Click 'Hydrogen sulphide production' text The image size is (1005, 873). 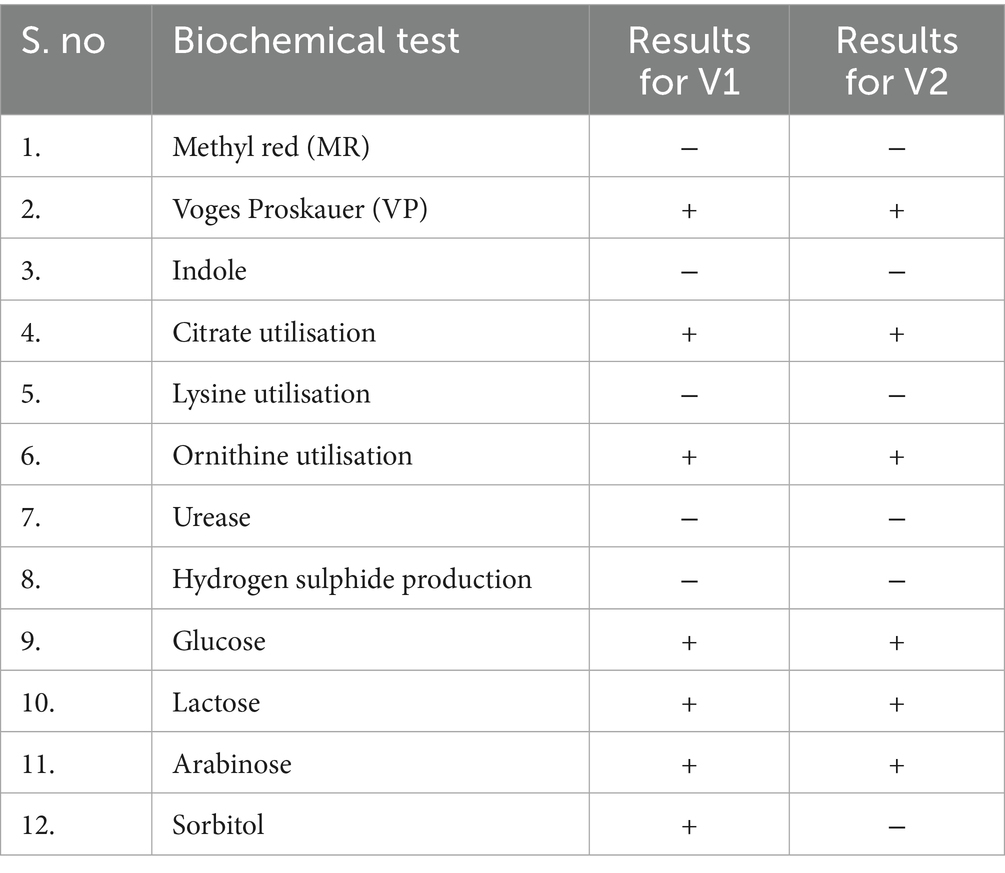(352, 579)
